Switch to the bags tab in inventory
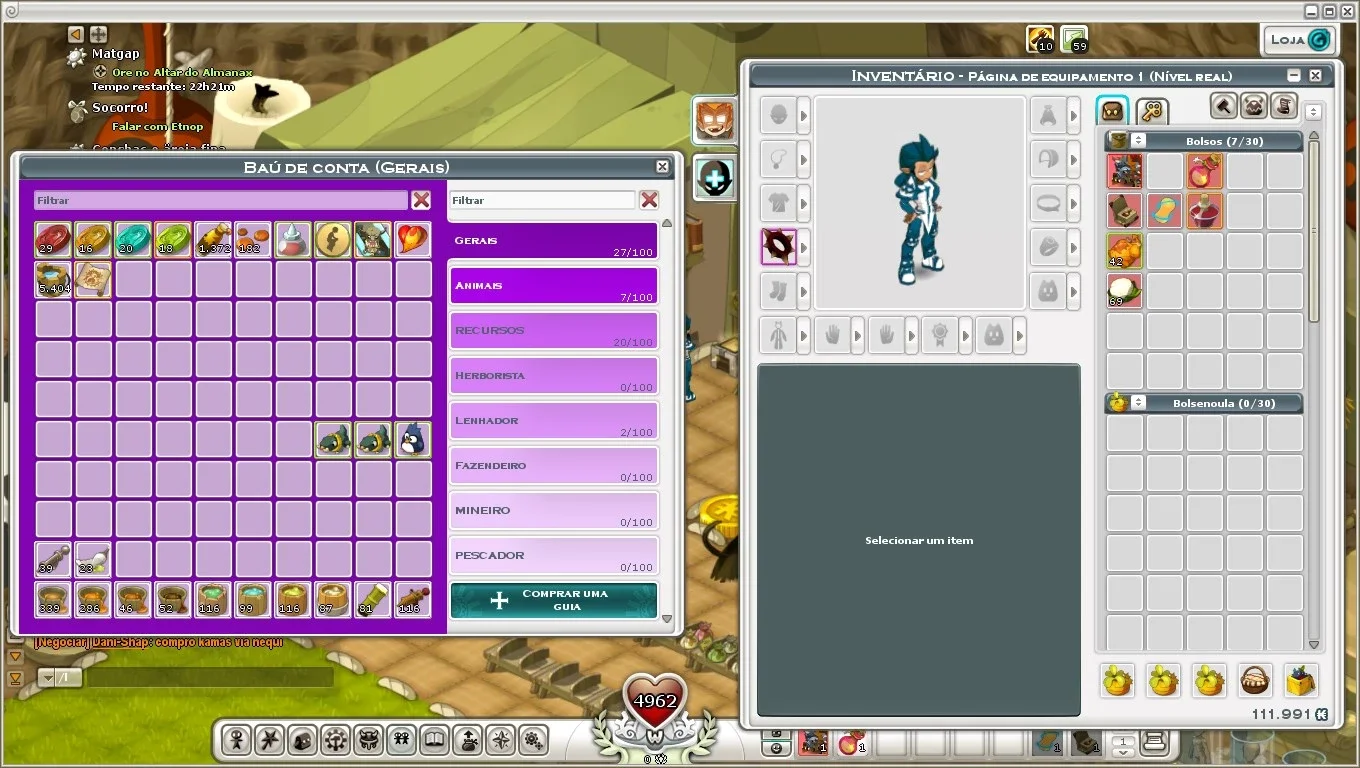The height and width of the screenshot is (768, 1360). pyautogui.click(x=1113, y=110)
